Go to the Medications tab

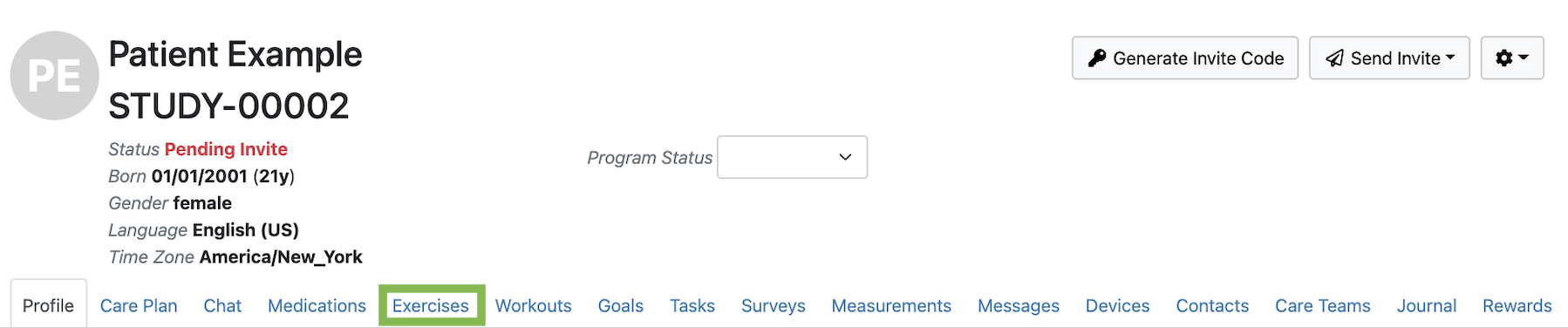(317, 306)
